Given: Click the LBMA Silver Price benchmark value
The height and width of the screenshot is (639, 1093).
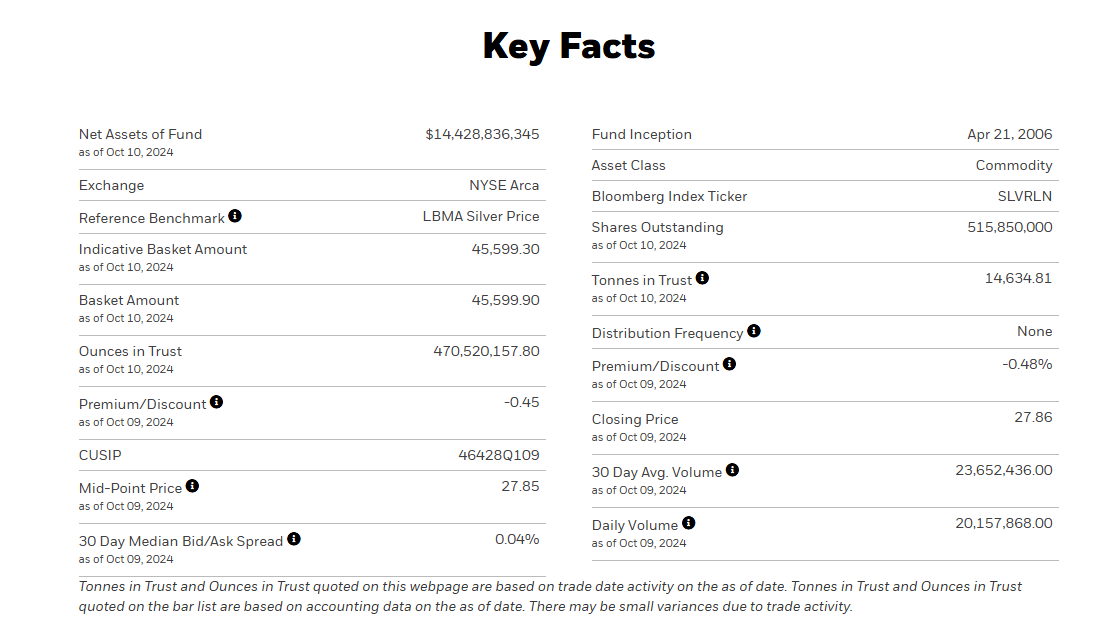Looking at the screenshot, I should pos(481,216).
